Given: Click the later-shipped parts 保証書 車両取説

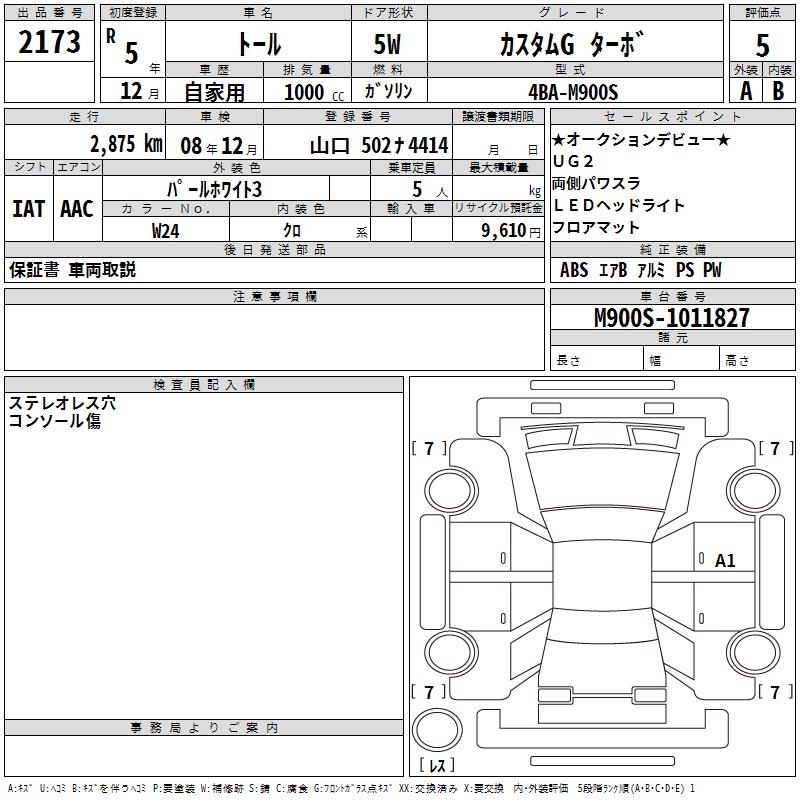Looking at the screenshot, I should [x=72, y=269].
